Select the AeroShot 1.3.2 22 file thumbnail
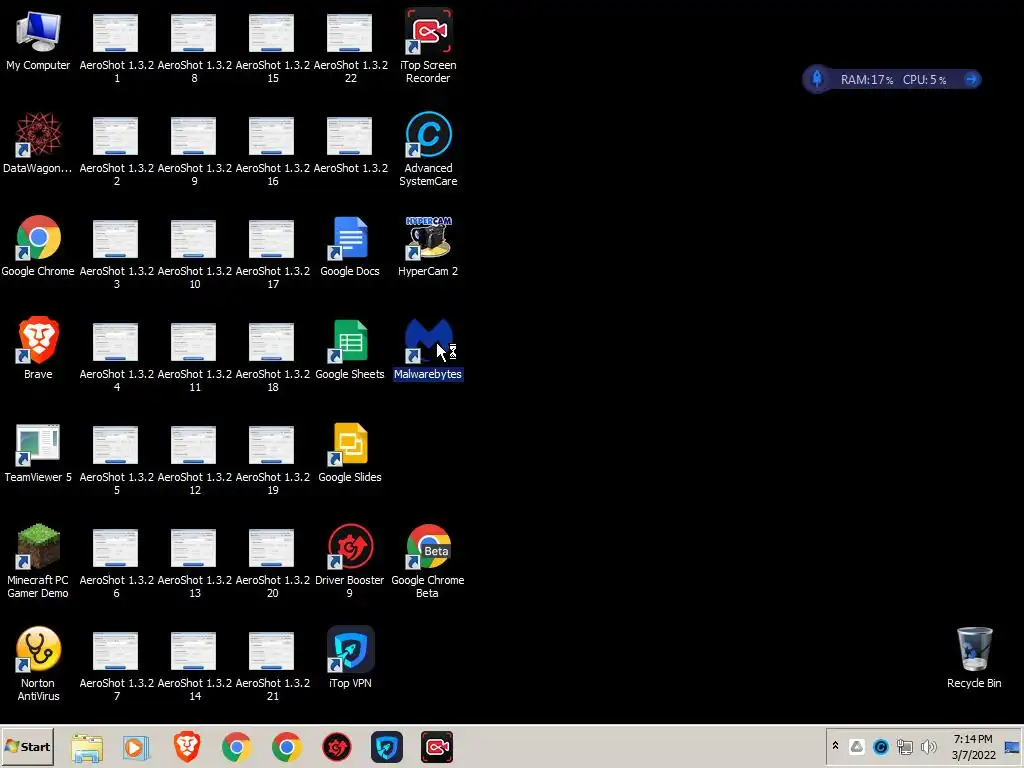The height and width of the screenshot is (768, 1024). coord(349,33)
